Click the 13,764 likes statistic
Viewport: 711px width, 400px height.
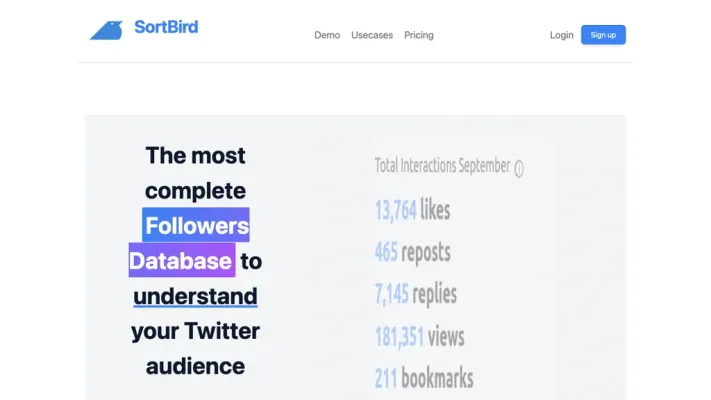click(412, 210)
